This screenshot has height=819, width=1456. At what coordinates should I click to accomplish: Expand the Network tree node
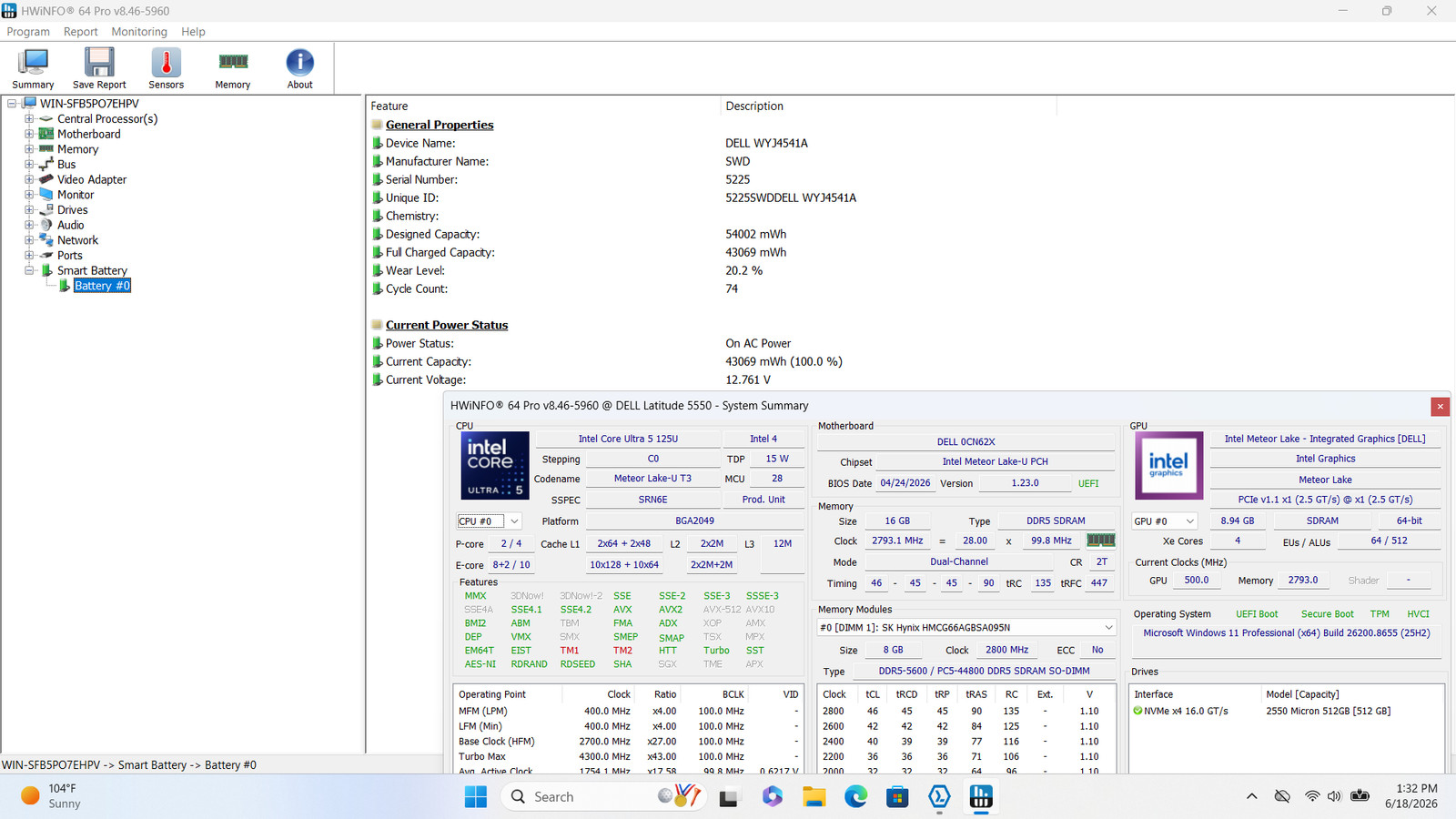[x=29, y=240]
